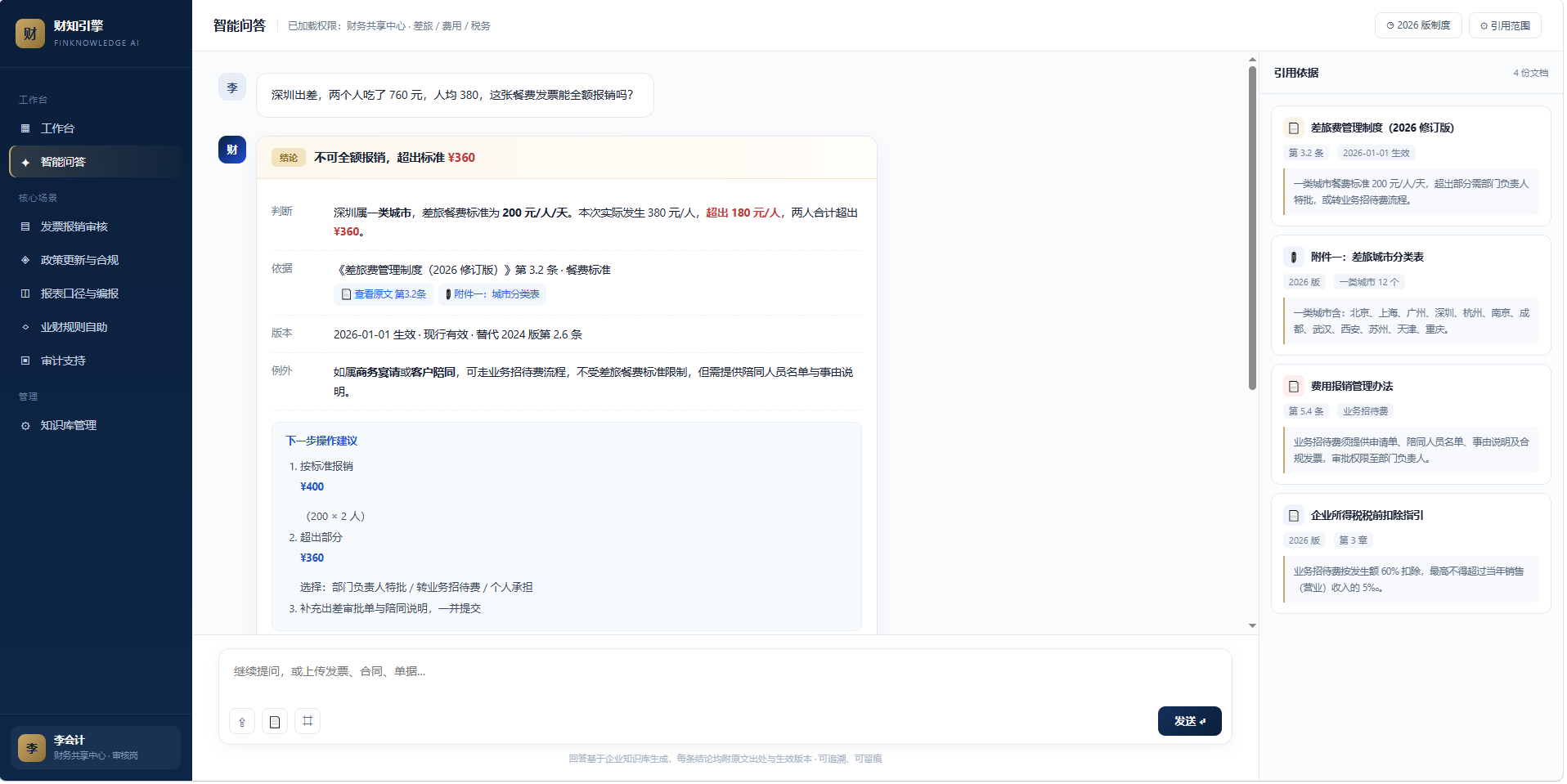This screenshot has height=784, width=1567.
Task: Select 智能问答 in the sidebar
Action: [x=96, y=162]
